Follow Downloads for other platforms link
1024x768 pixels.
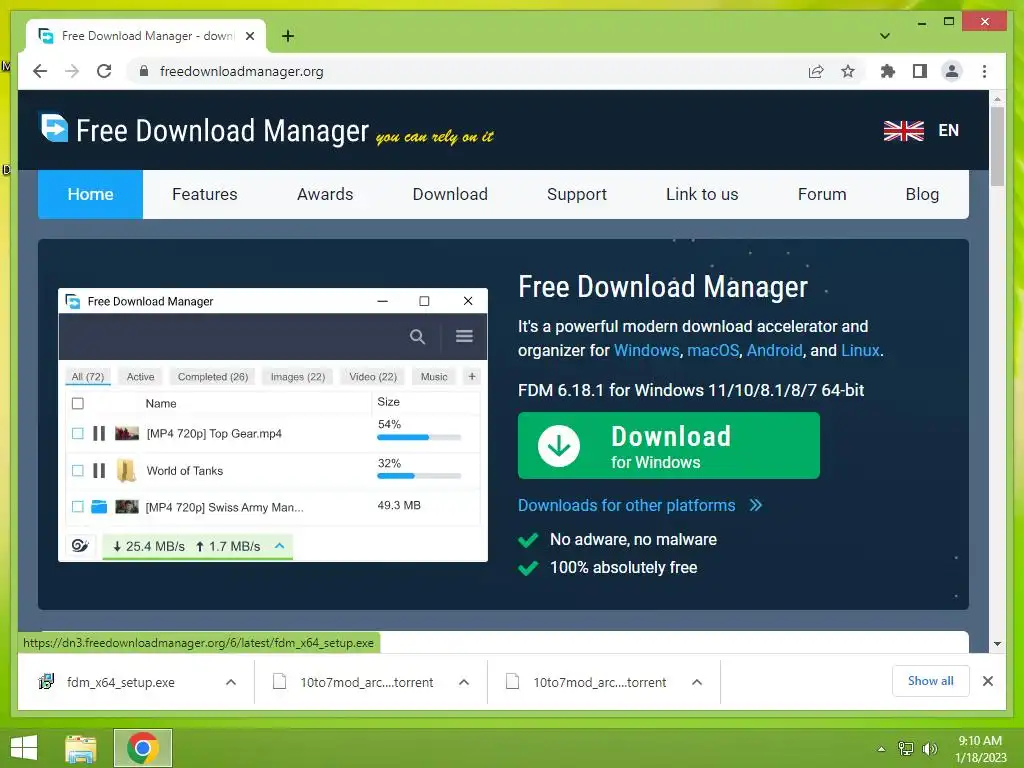point(626,505)
